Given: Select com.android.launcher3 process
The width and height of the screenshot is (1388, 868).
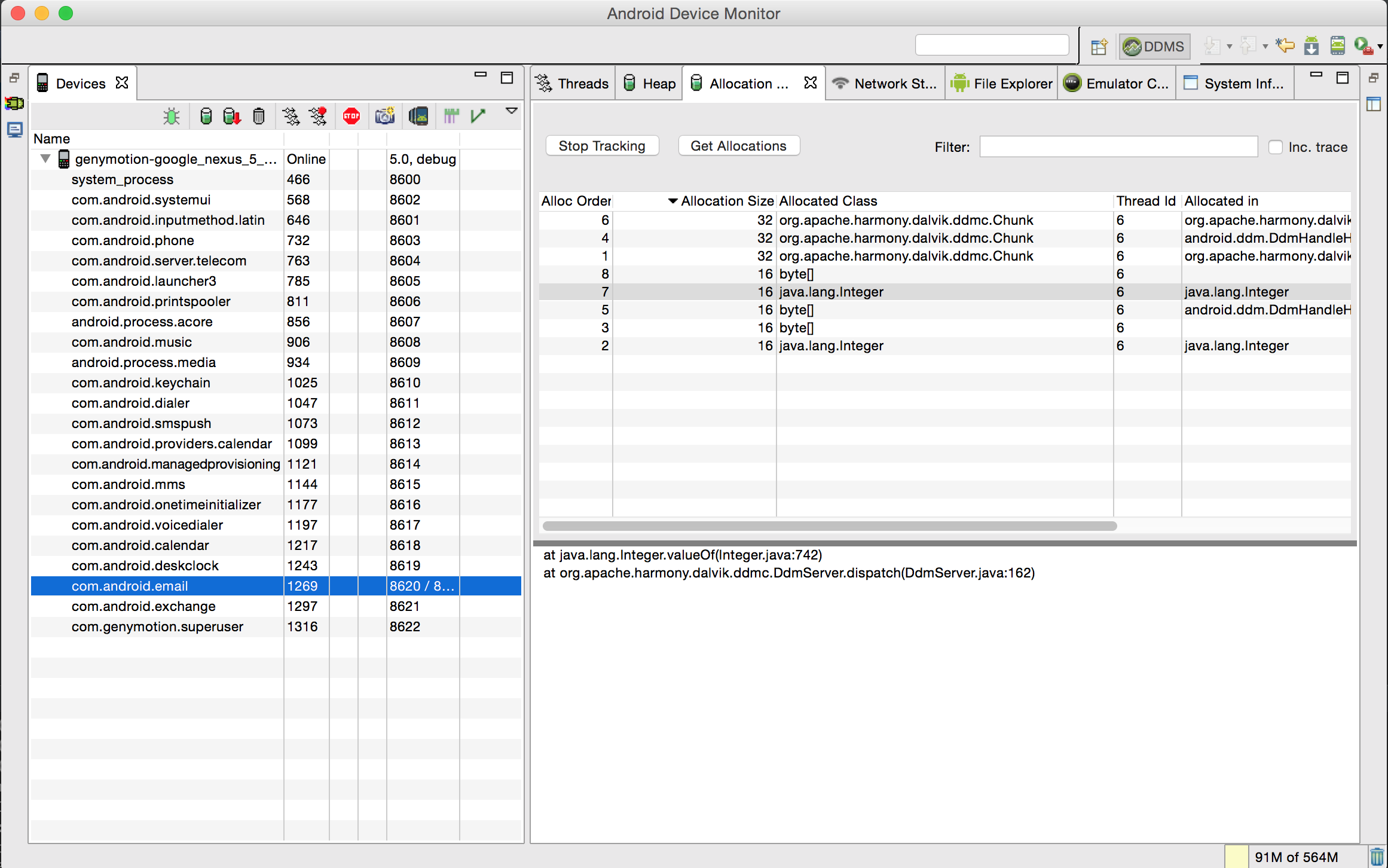Looking at the screenshot, I should coord(276,281).
